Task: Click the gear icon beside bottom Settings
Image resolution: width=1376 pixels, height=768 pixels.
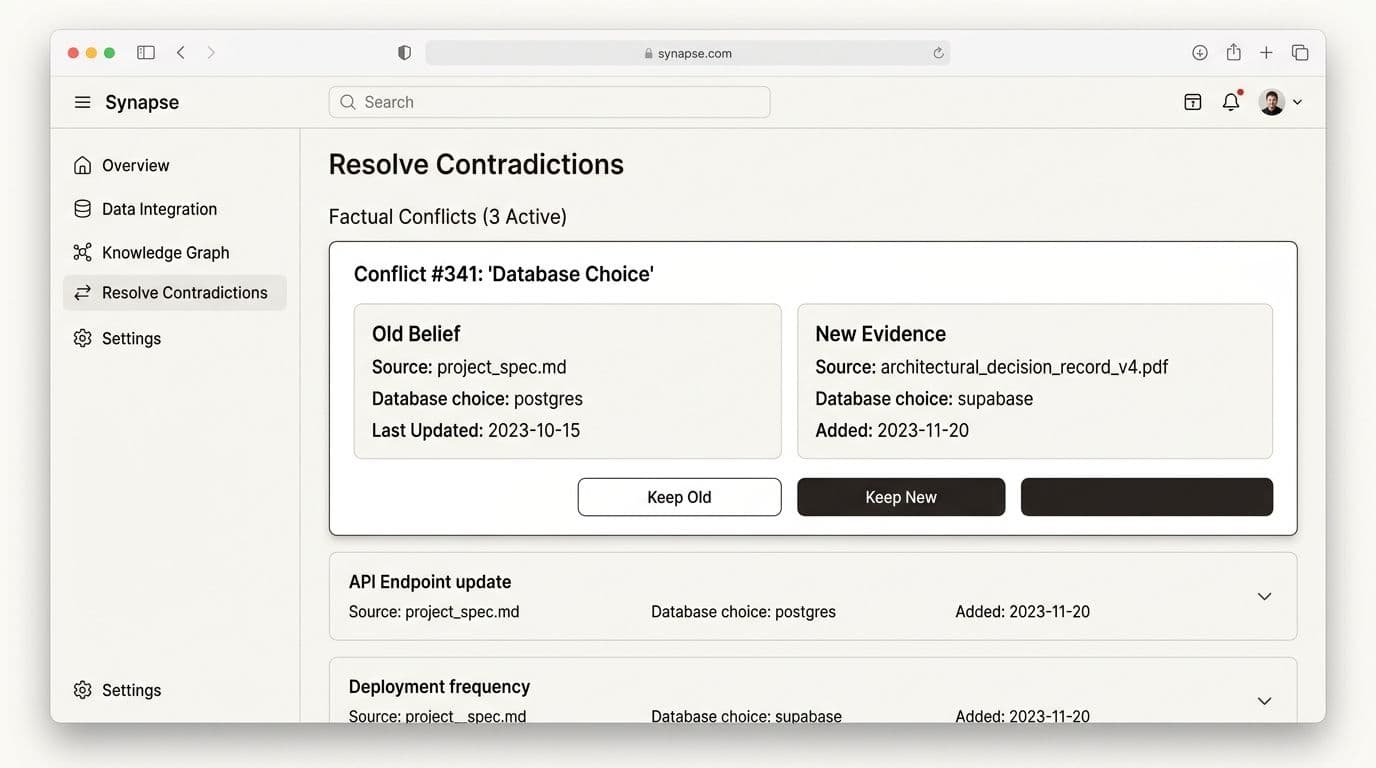Action: click(82, 690)
